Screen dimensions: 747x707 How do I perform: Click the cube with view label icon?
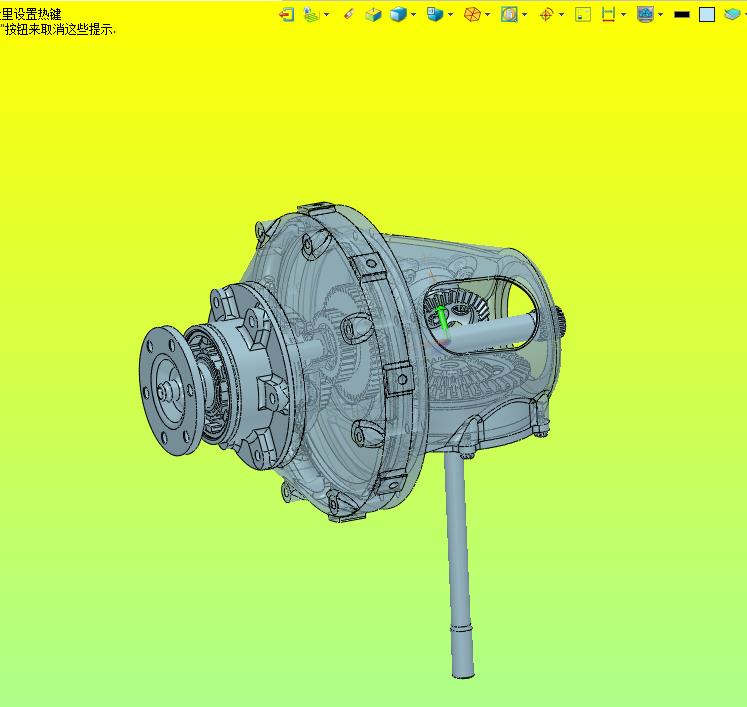(x=434, y=14)
